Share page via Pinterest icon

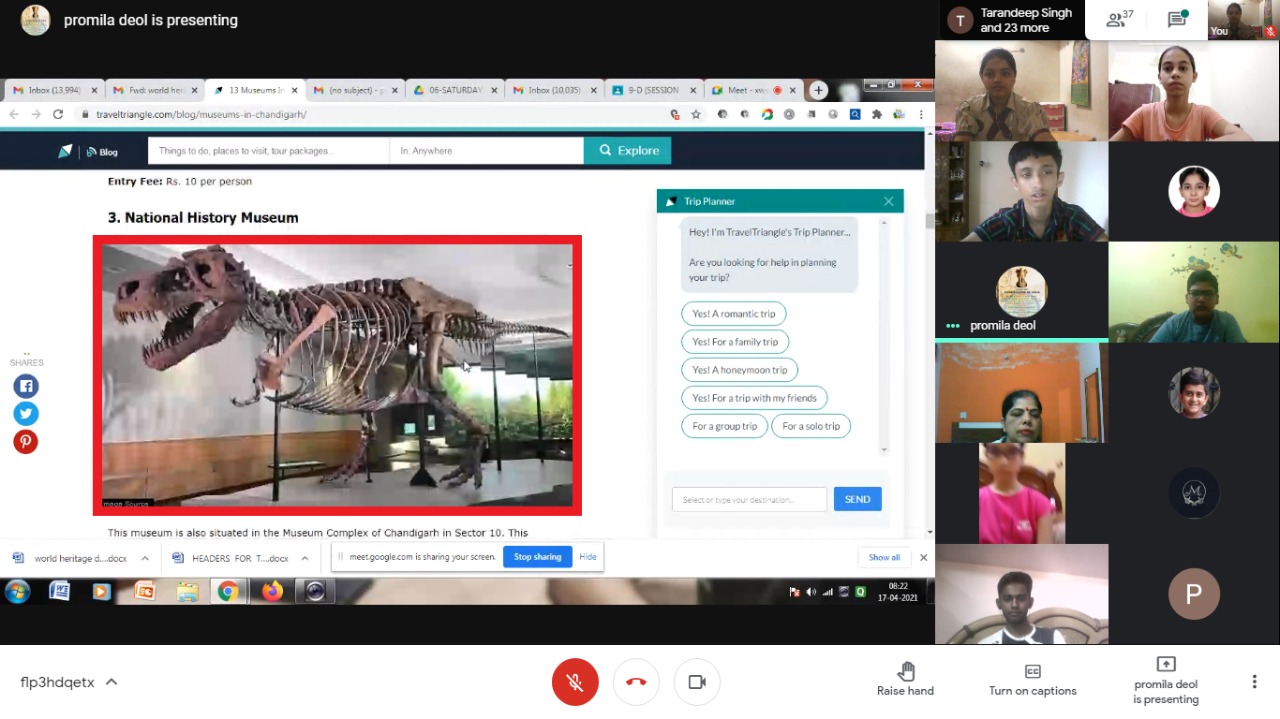pos(26,441)
